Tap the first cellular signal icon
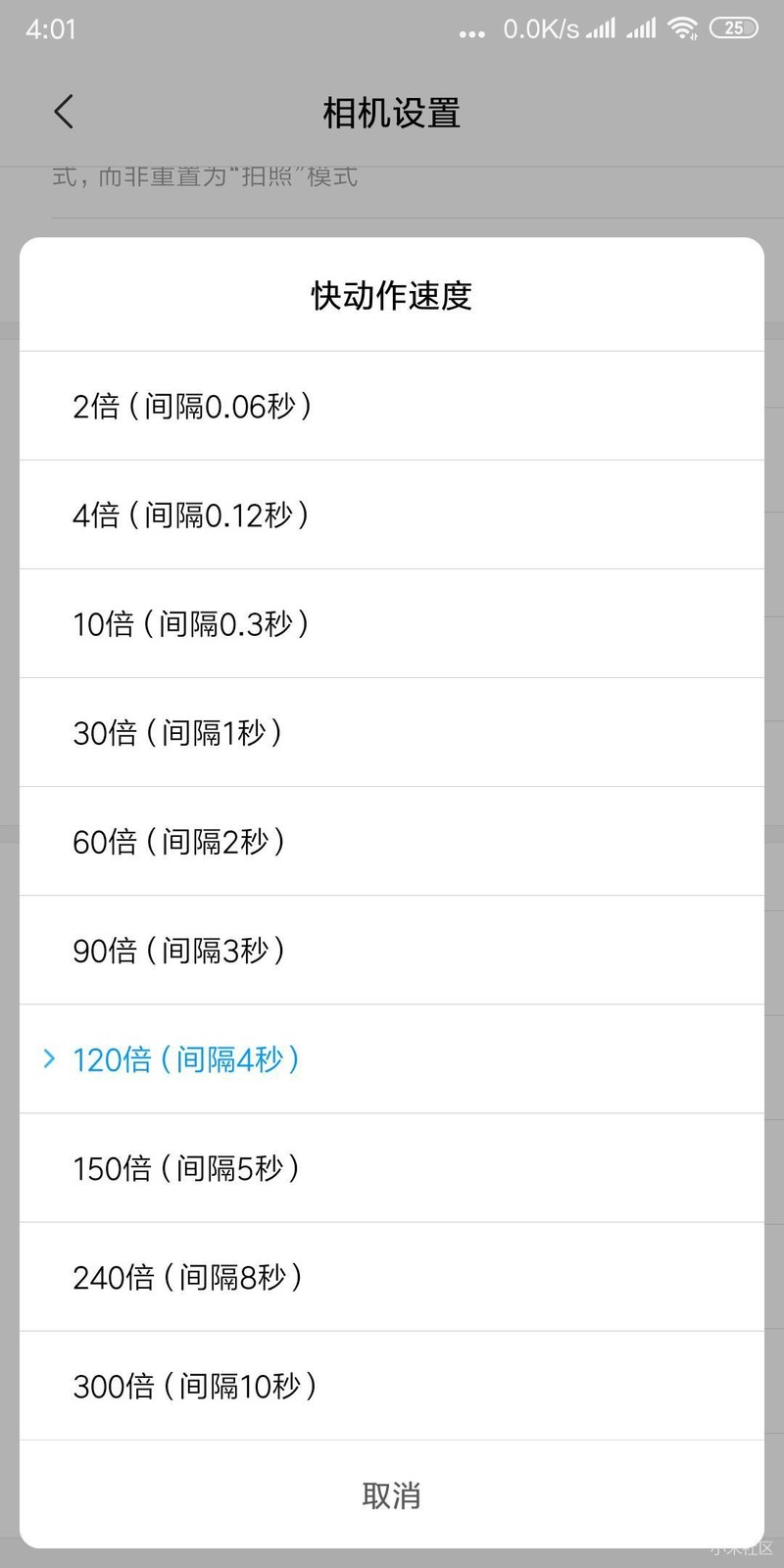784x1568 pixels. [601, 28]
